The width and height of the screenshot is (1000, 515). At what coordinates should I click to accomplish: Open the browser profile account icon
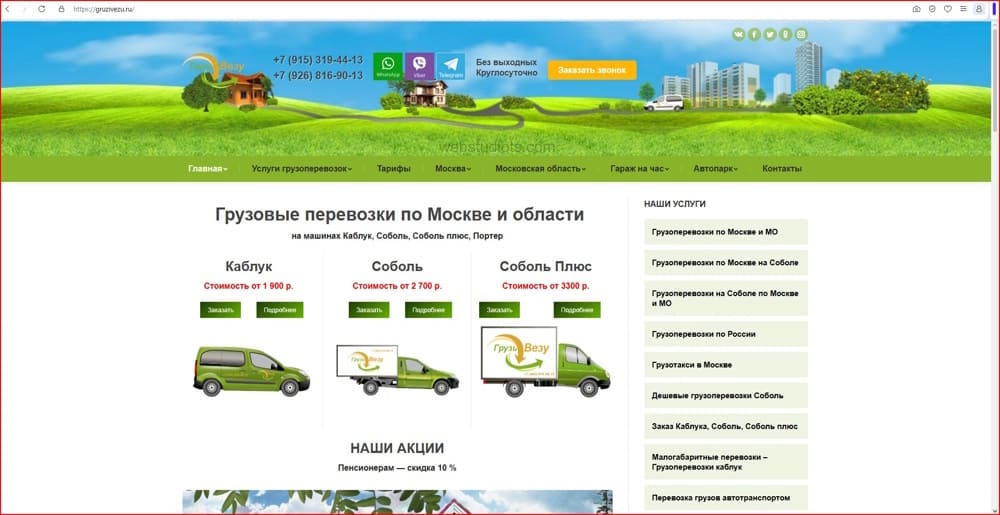[979, 9]
